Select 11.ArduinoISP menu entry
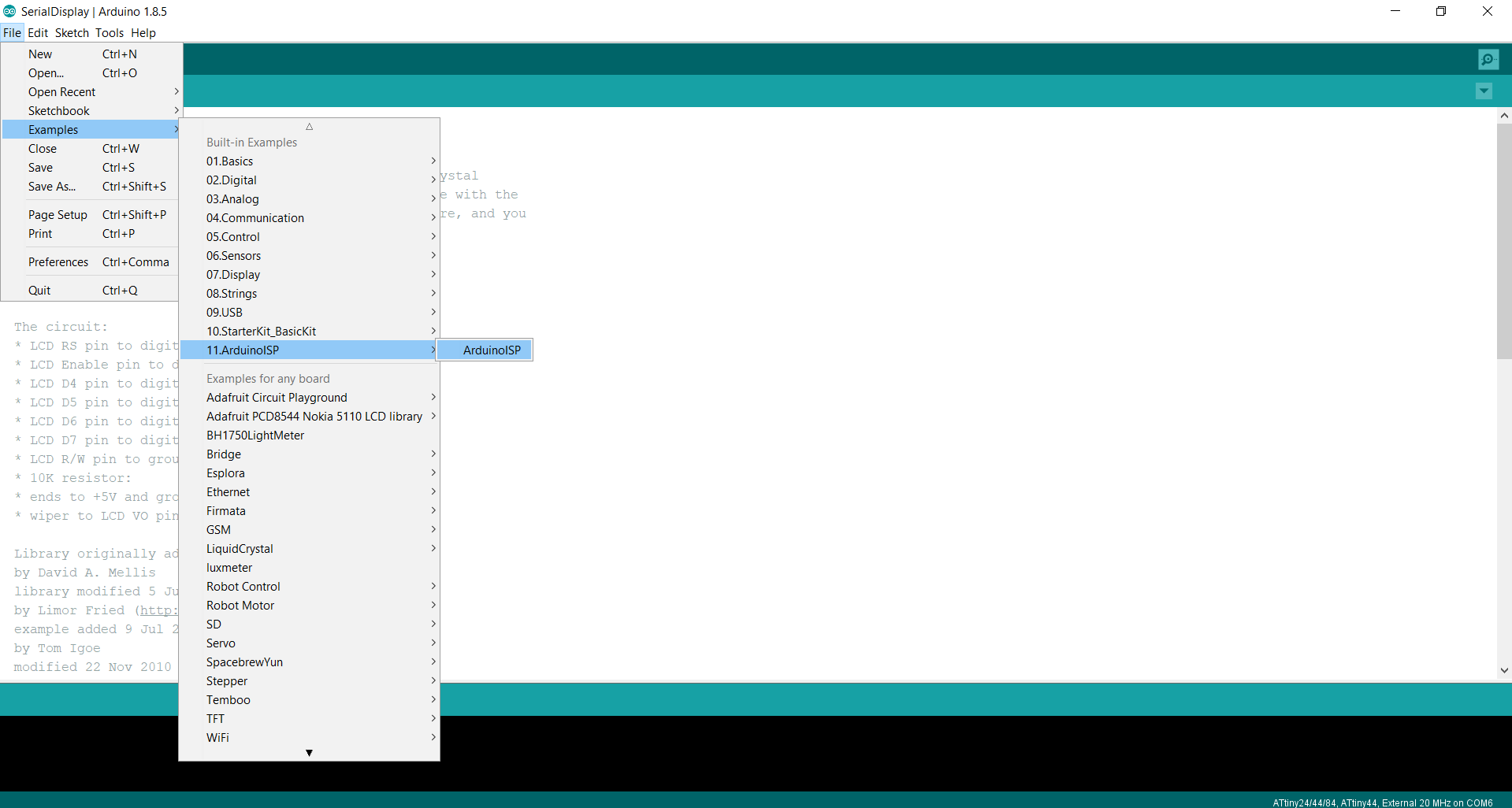Viewport: 1512px width, 808px height. [310, 350]
